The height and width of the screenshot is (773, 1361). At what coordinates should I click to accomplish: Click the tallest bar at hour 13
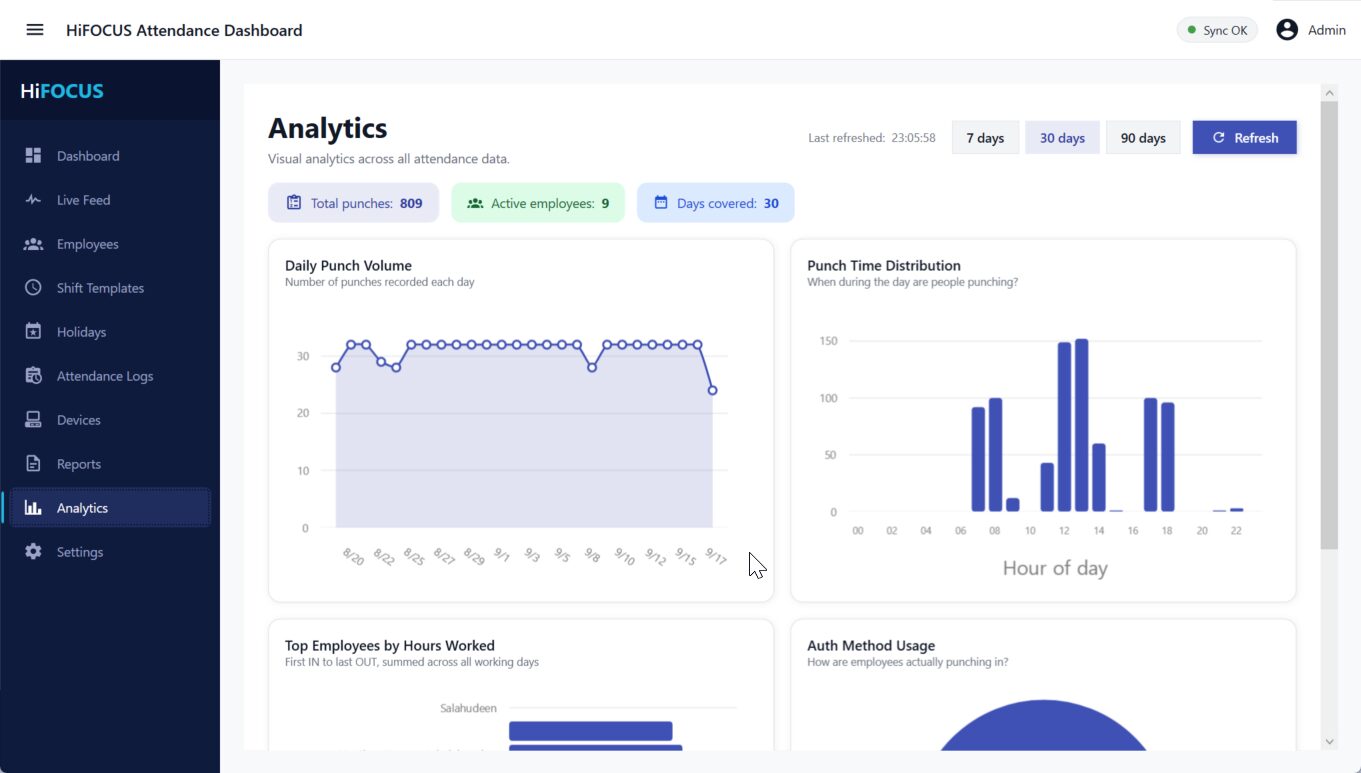click(1081, 425)
